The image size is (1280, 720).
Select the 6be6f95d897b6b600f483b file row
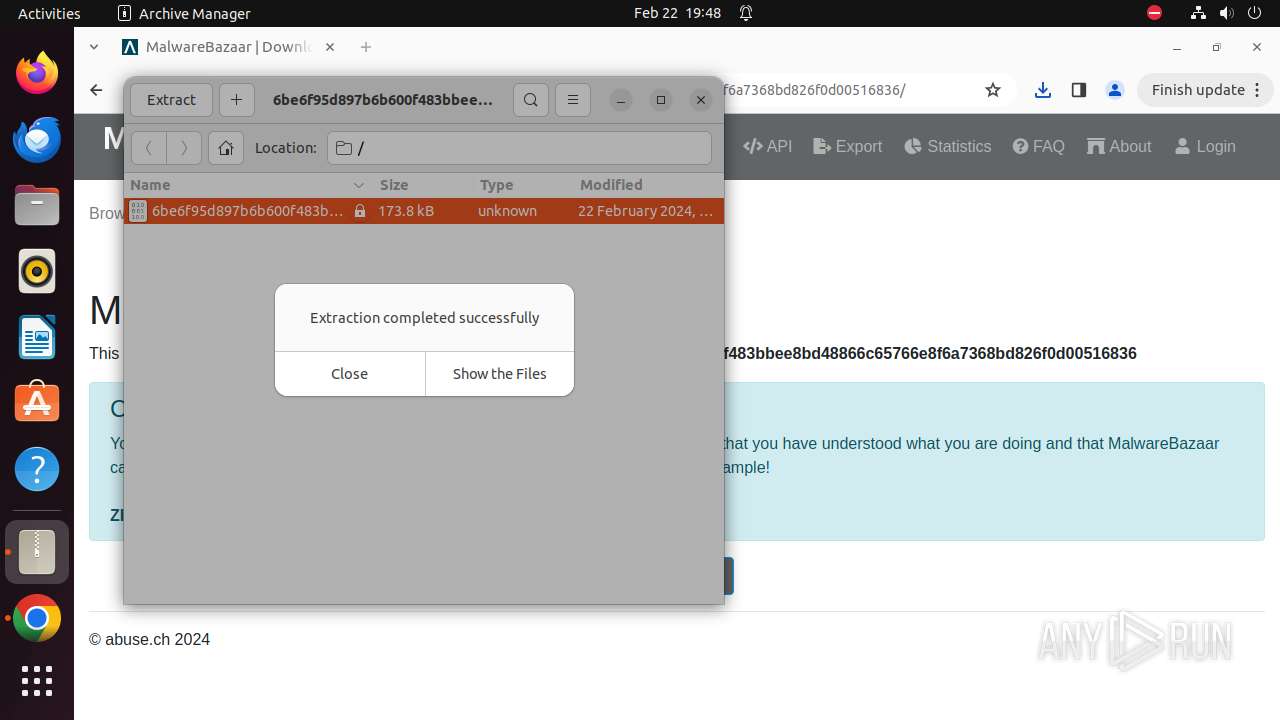(424, 211)
